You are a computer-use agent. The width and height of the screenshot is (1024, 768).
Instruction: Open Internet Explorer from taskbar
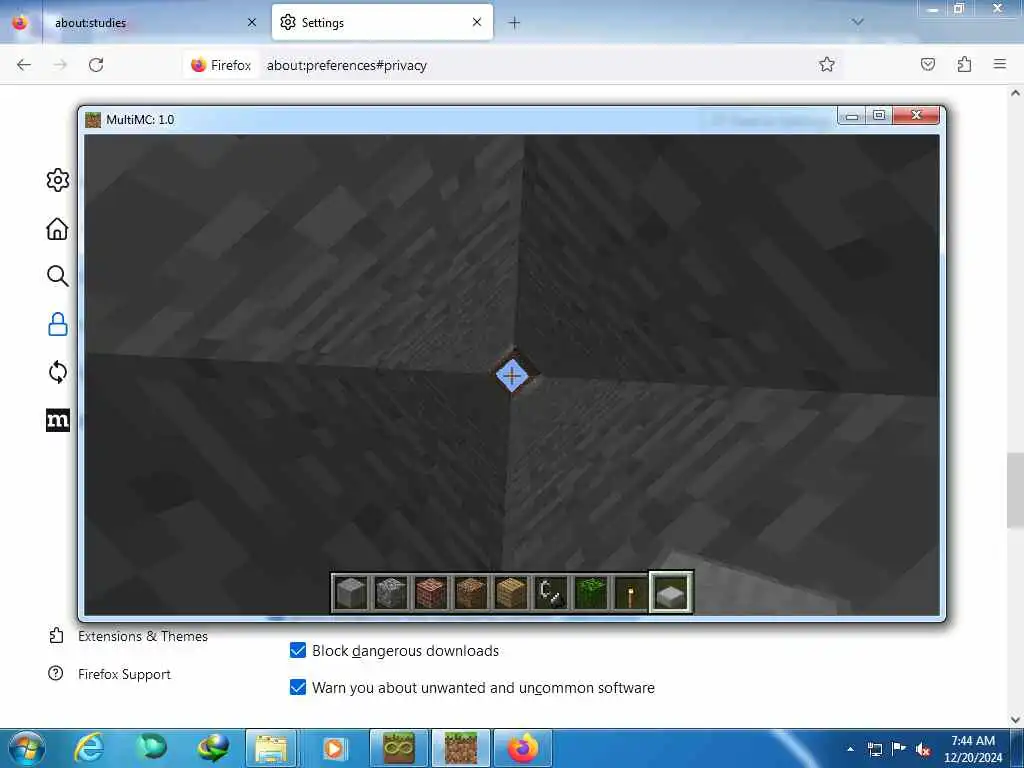89,748
